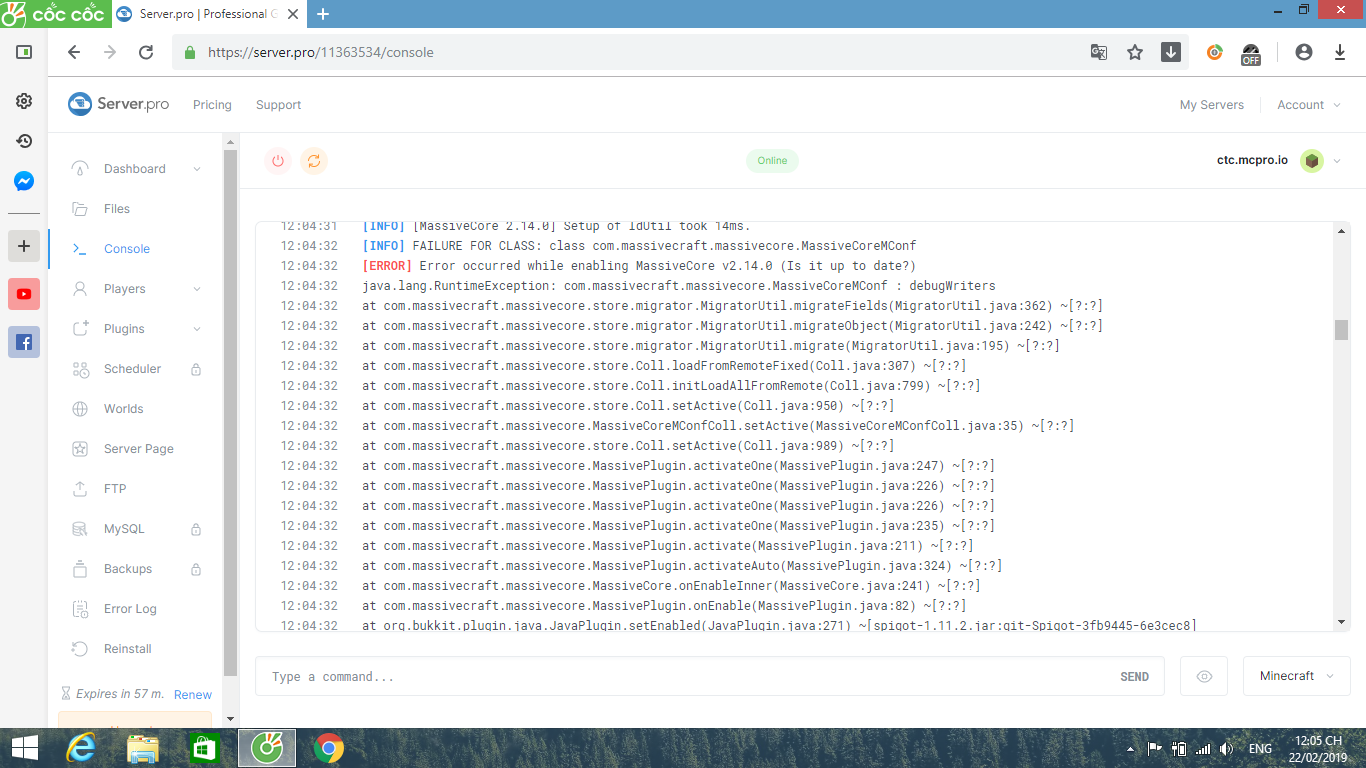Click the Server Page star icon
Image resolution: width=1366 pixels, height=768 pixels.
[81, 449]
